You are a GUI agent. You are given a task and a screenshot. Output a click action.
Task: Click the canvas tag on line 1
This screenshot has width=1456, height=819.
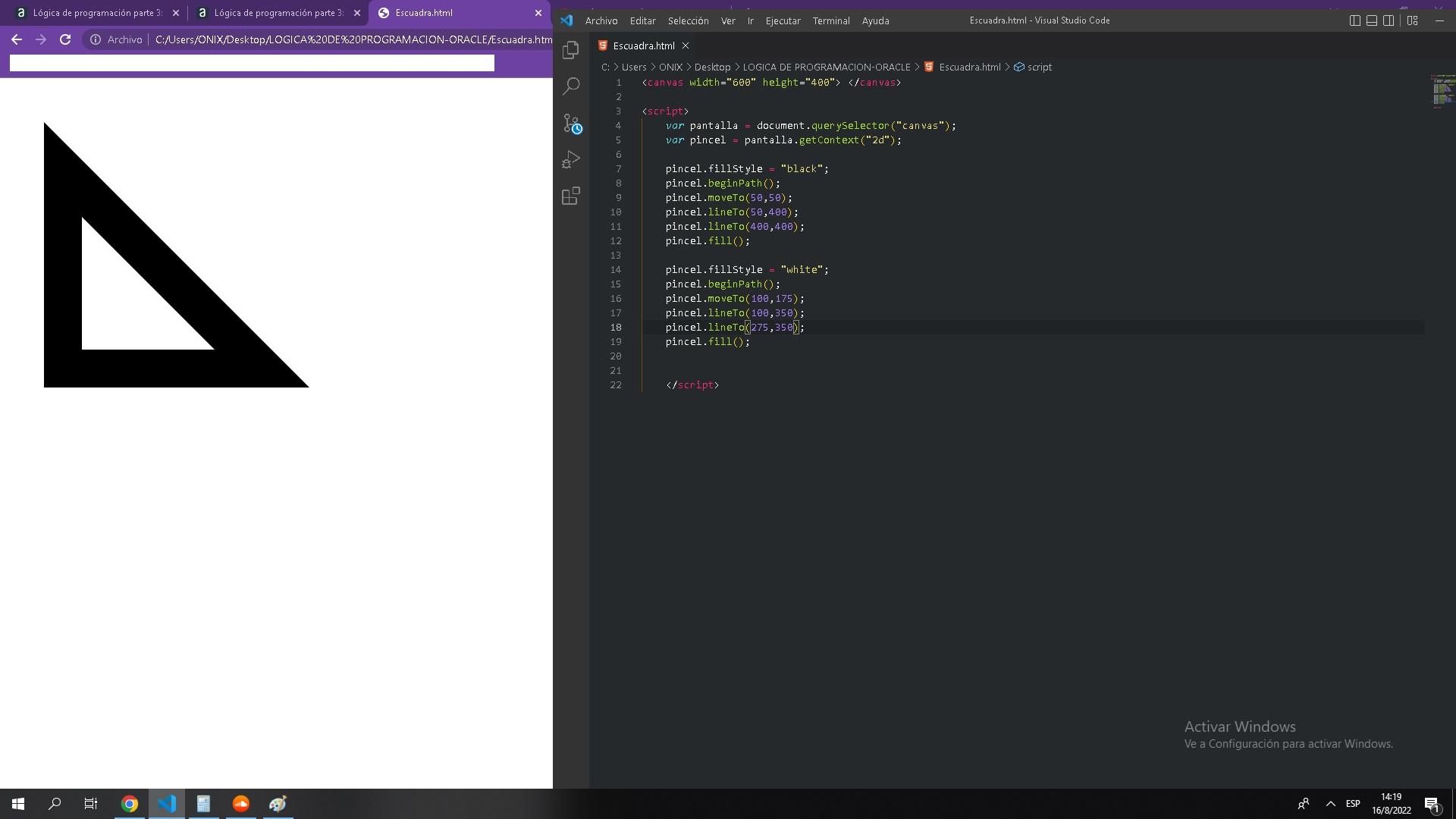point(665,82)
